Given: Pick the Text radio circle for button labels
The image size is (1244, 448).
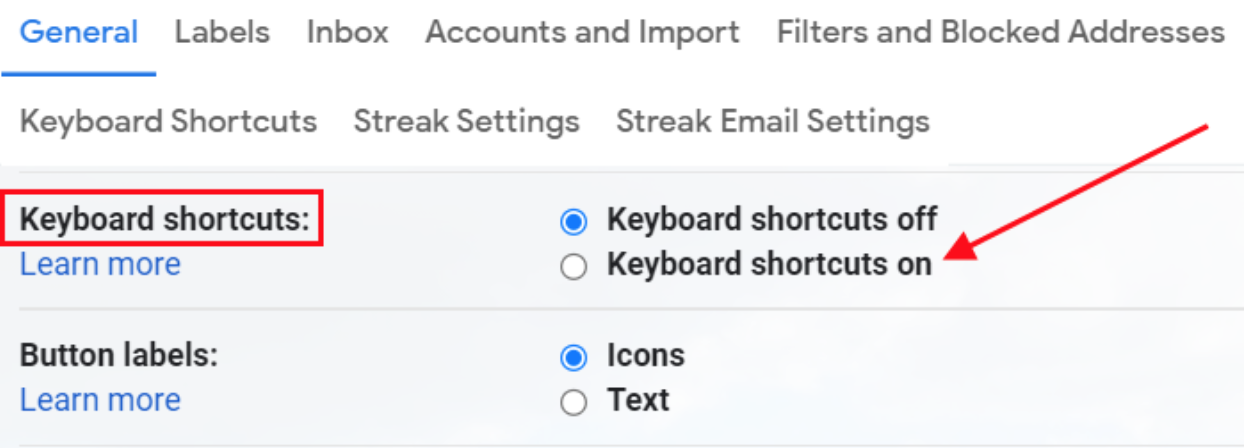Looking at the screenshot, I should [x=574, y=403].
